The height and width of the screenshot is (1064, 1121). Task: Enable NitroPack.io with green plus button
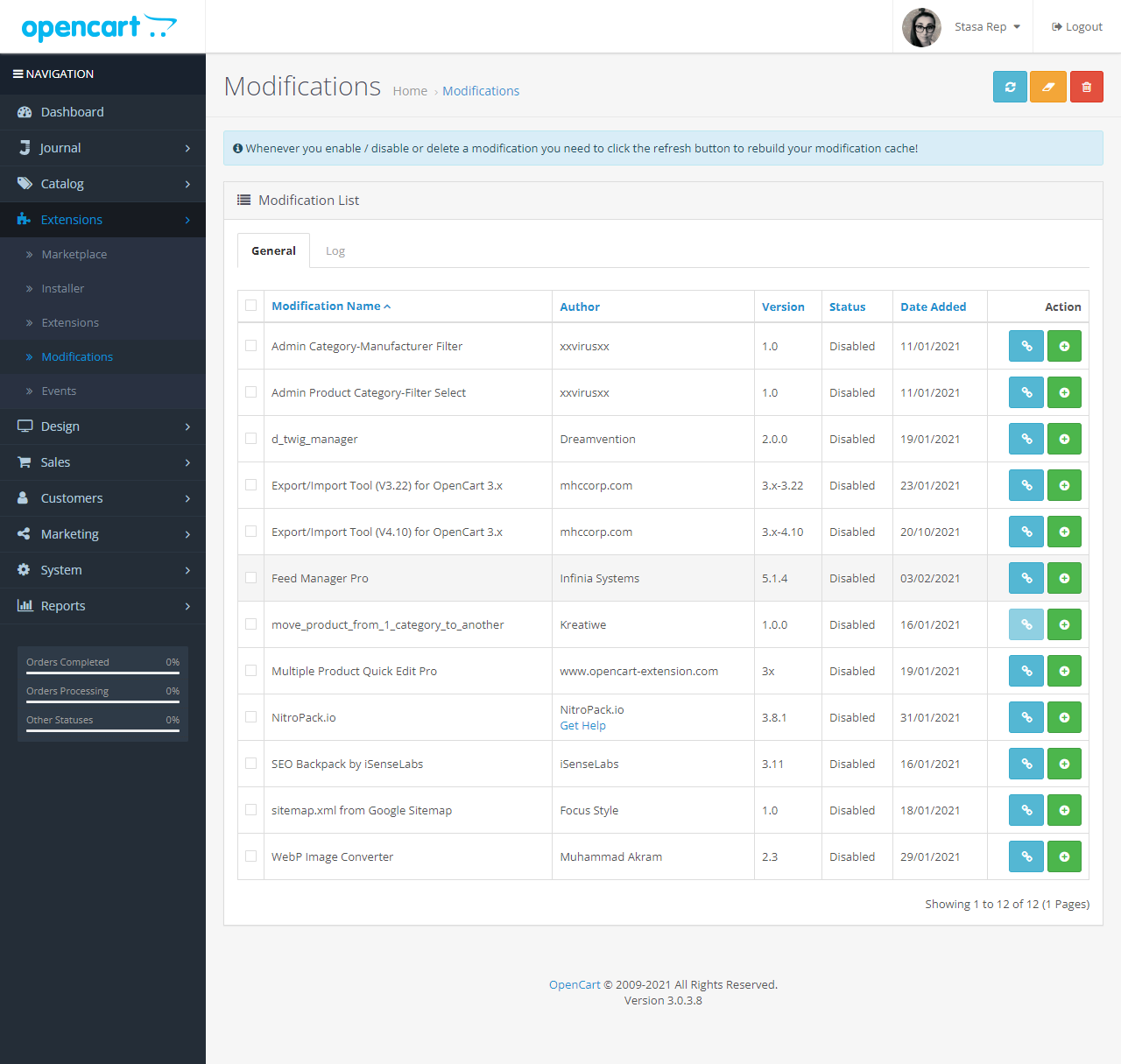coord(1064,717)
